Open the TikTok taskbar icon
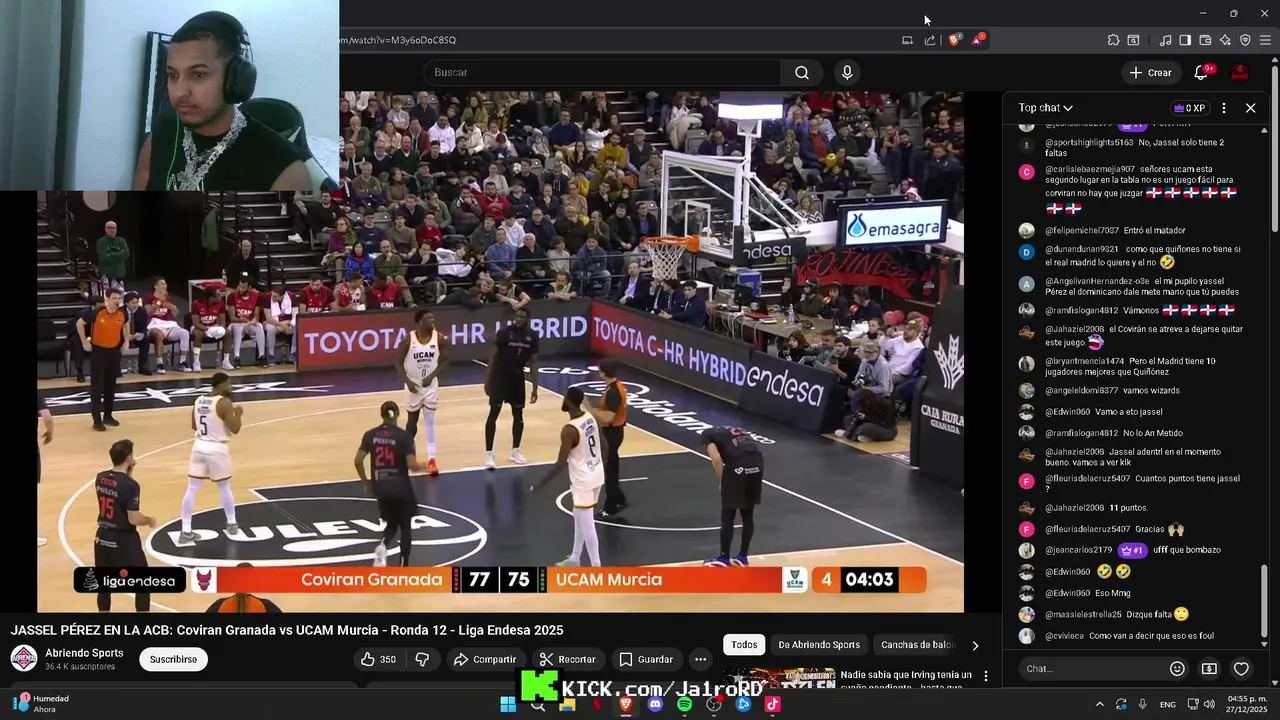This screenshot has width=1280, height=720. click(x=772, y=704)
